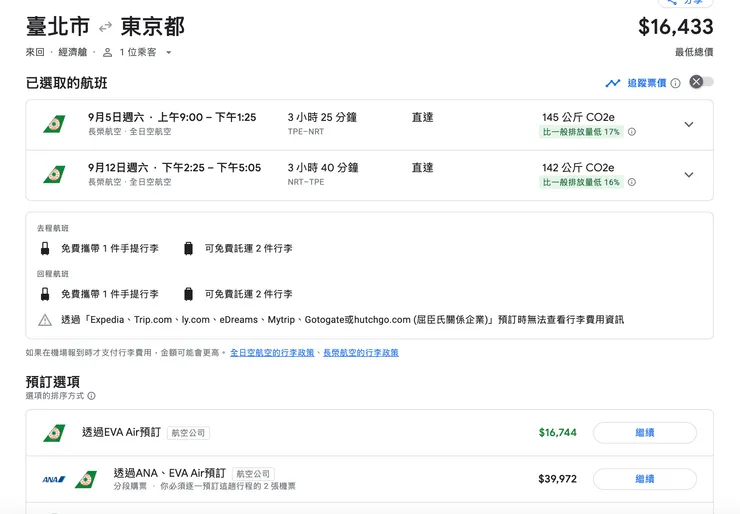The image size is (740, 514).
Task: Expand the Sep 12 NRT–TPE flight details
Action: click(x=689, y=175)
